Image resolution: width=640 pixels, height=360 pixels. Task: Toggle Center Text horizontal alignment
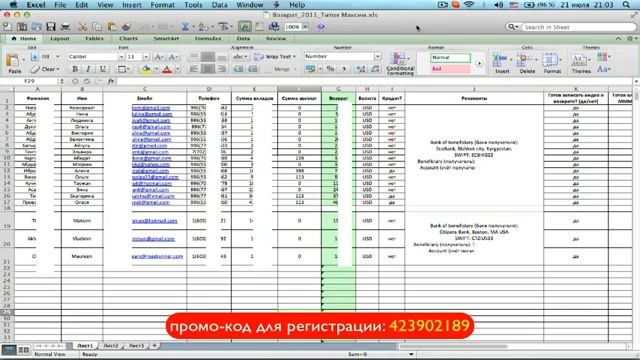[x=208, y=69]
